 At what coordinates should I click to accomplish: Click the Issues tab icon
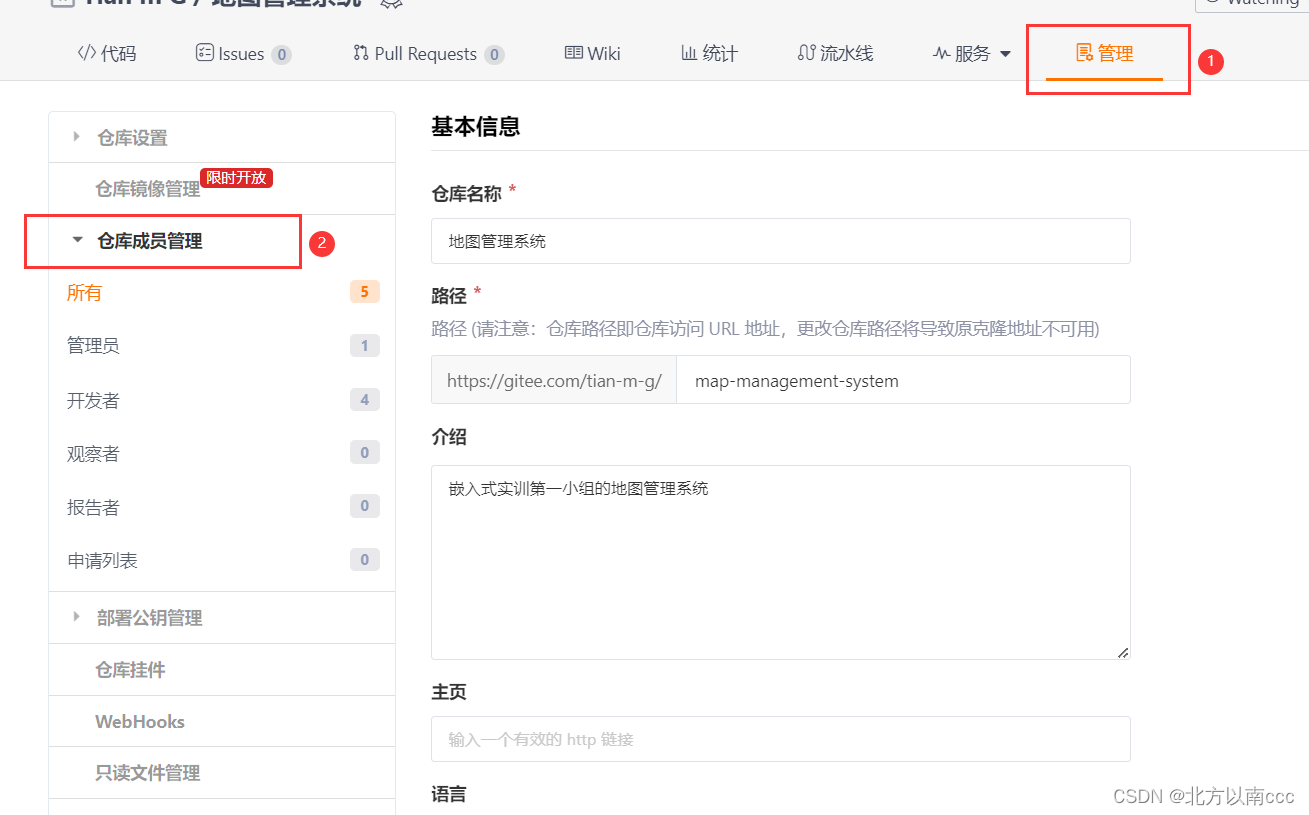(x=204, y=53)
